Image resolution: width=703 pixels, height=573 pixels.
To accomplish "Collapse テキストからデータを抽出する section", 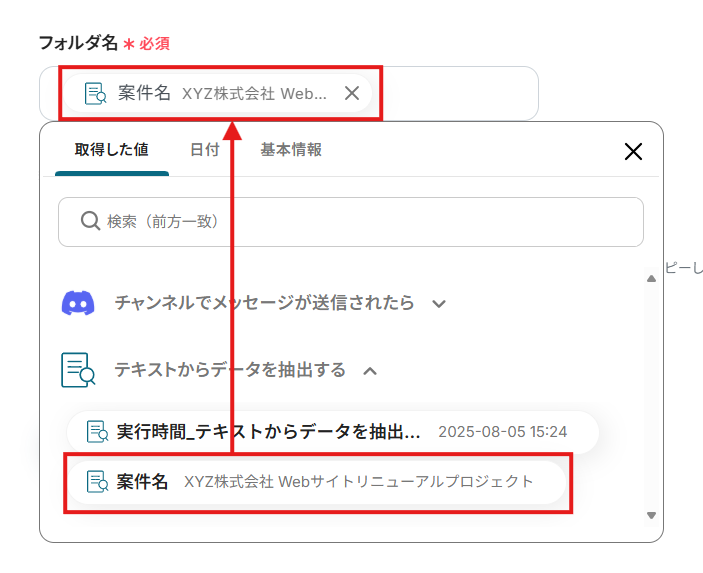I will (x=220, y=370).
